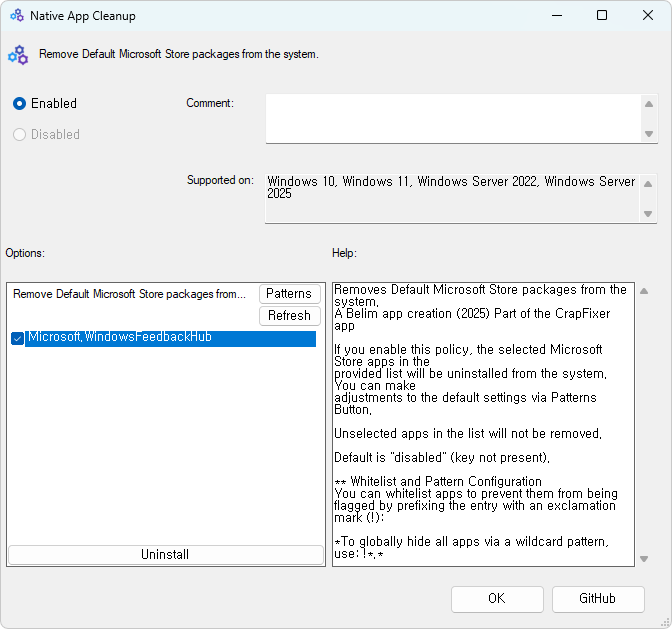This screenshot has height=629, width=672.
Task: Open the Patterns configuration button
Action: (289, 294)
